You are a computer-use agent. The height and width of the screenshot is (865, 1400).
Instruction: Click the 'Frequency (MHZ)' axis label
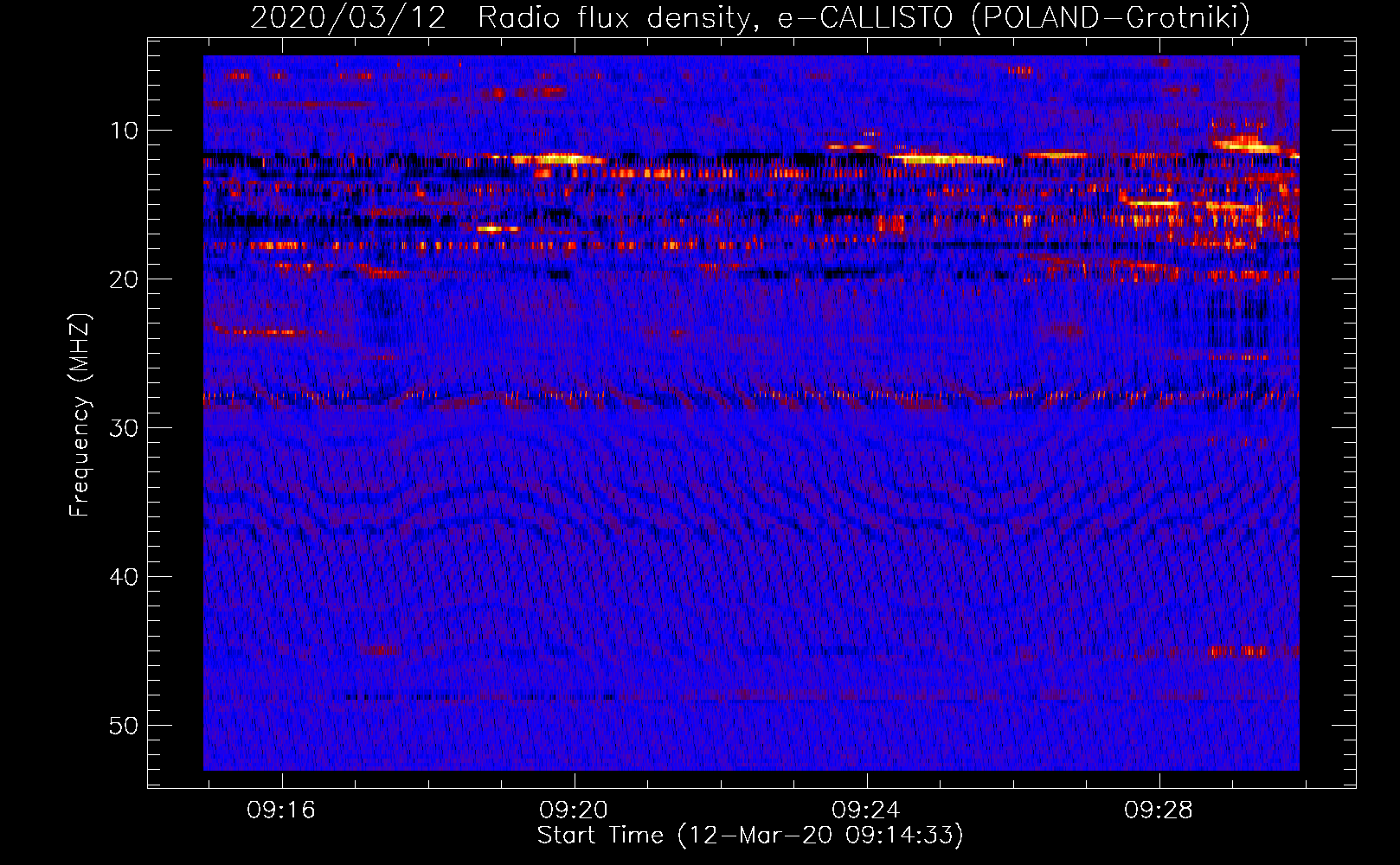(80, 415)
